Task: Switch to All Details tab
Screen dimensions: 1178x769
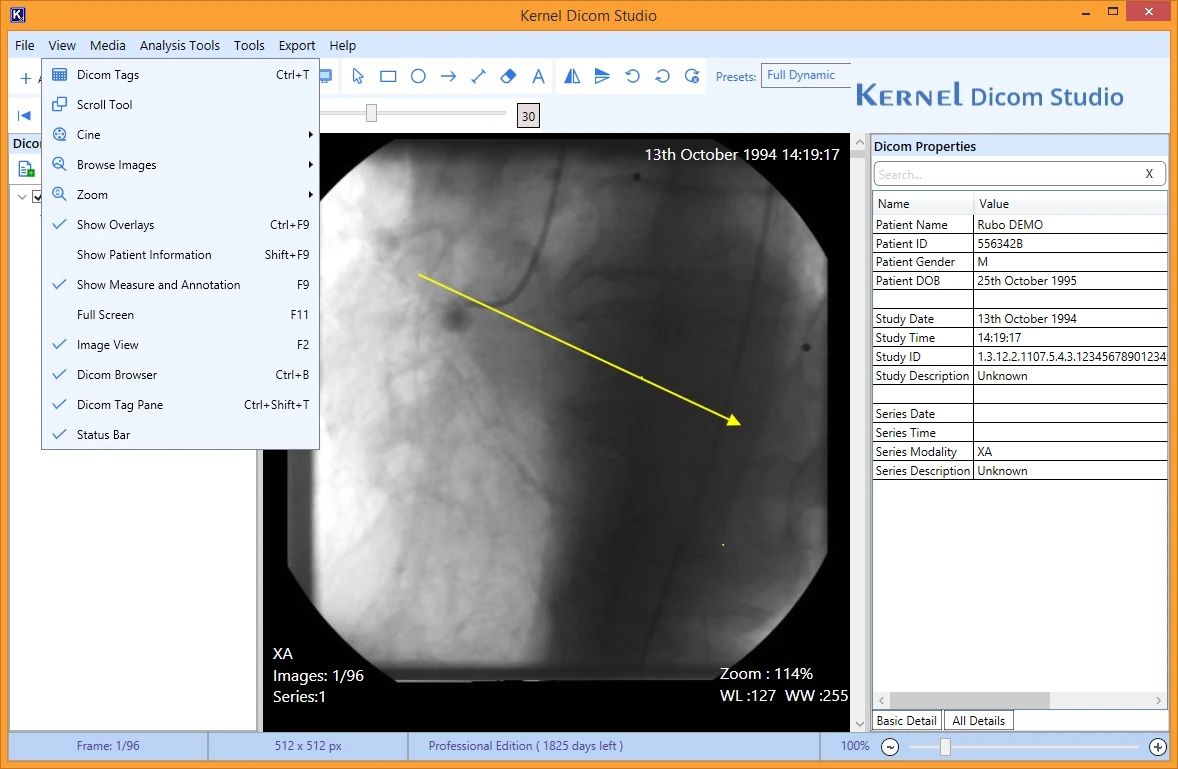Action: pos(978,720)
